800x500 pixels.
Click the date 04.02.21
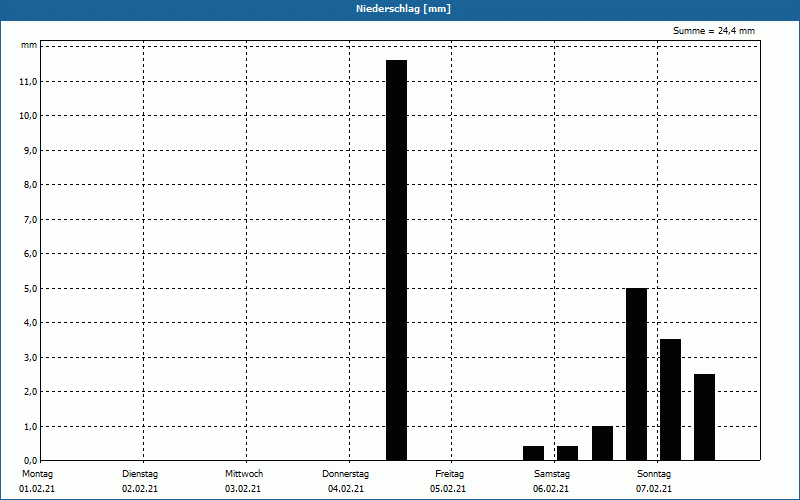346,489
